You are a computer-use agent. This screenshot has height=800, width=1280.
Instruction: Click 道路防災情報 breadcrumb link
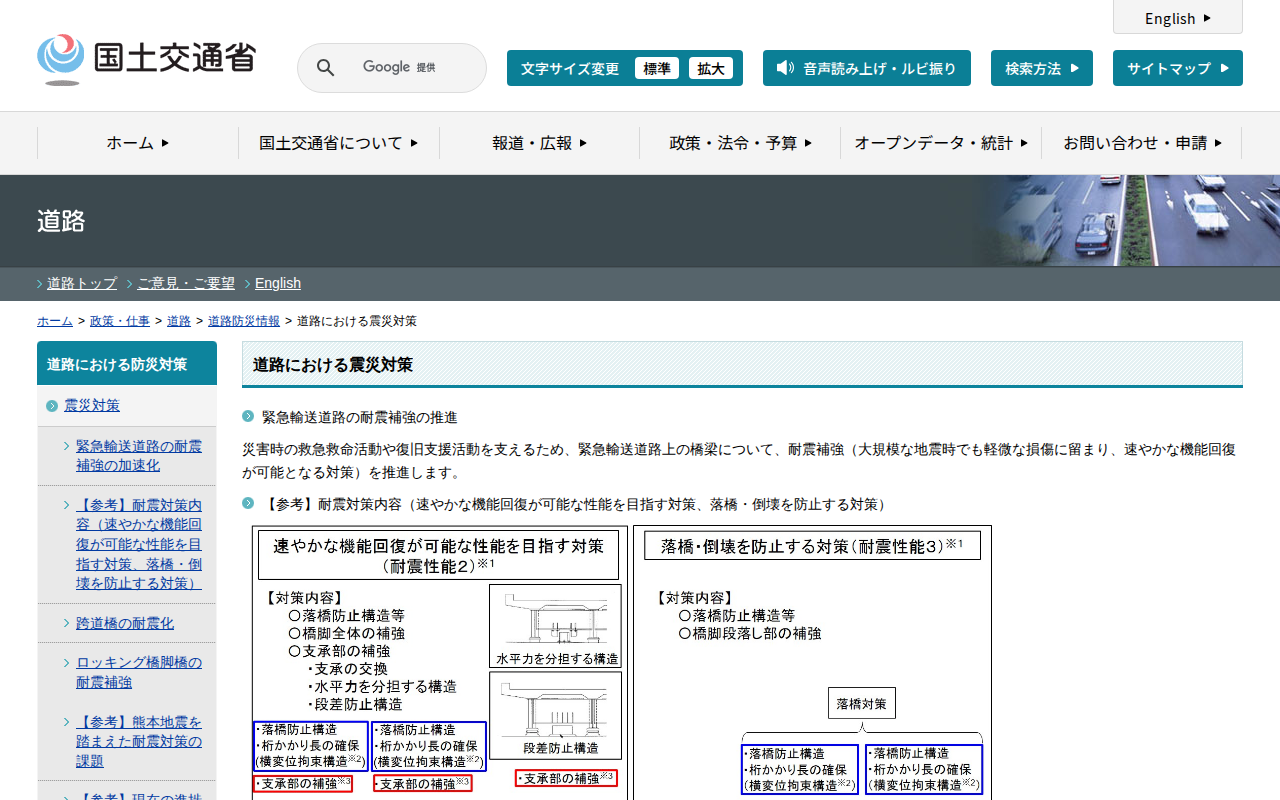244,321
